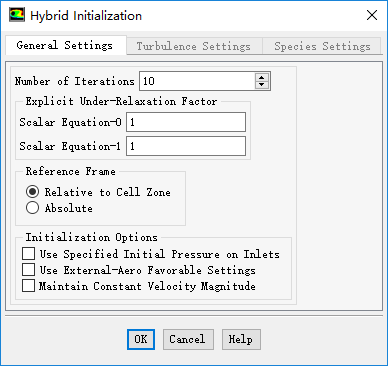Toggle Maintain Constant Velocity Magnitude checkbox
388x366 pixels.
28,286
